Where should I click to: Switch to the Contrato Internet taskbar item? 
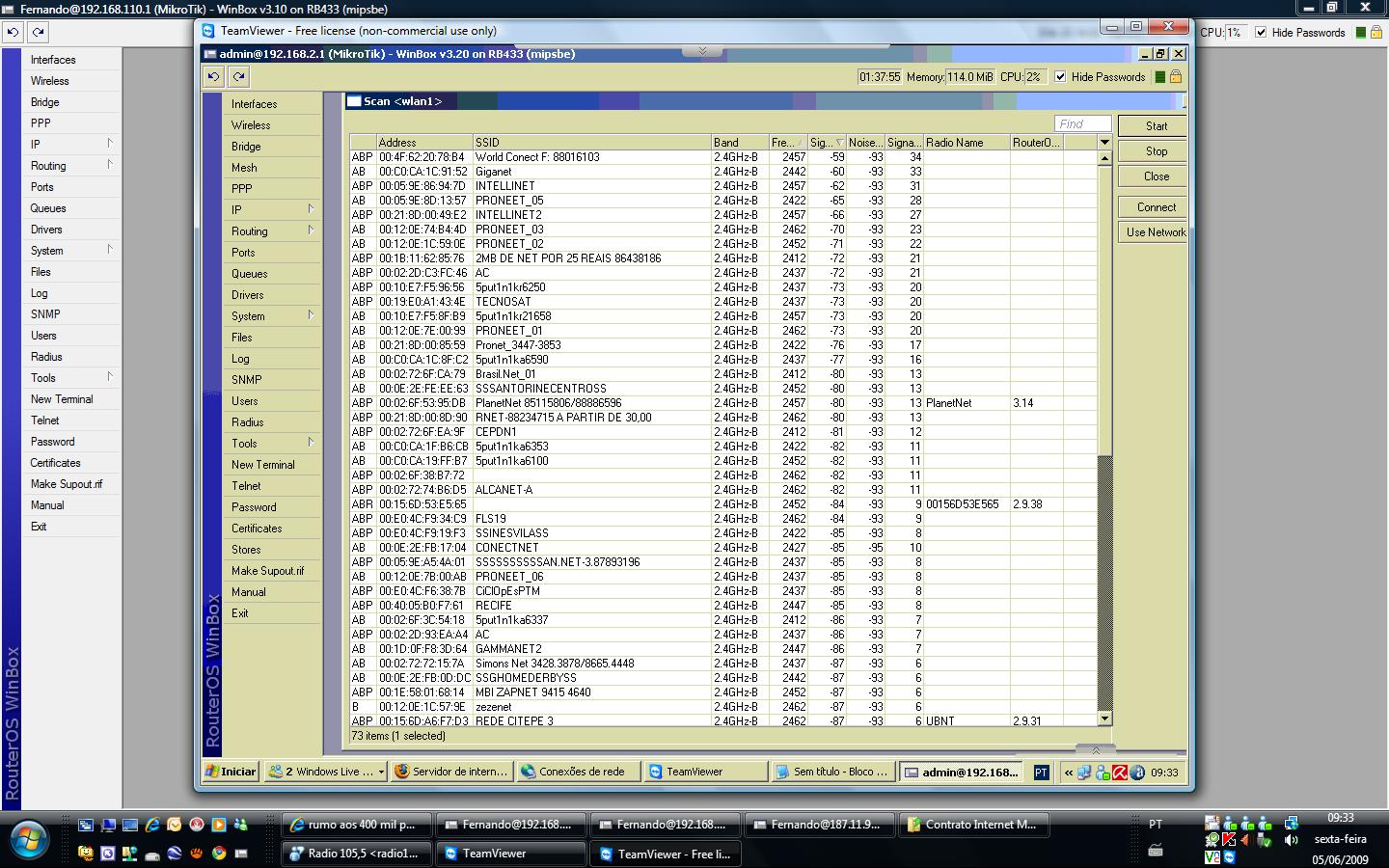(972, 825)
